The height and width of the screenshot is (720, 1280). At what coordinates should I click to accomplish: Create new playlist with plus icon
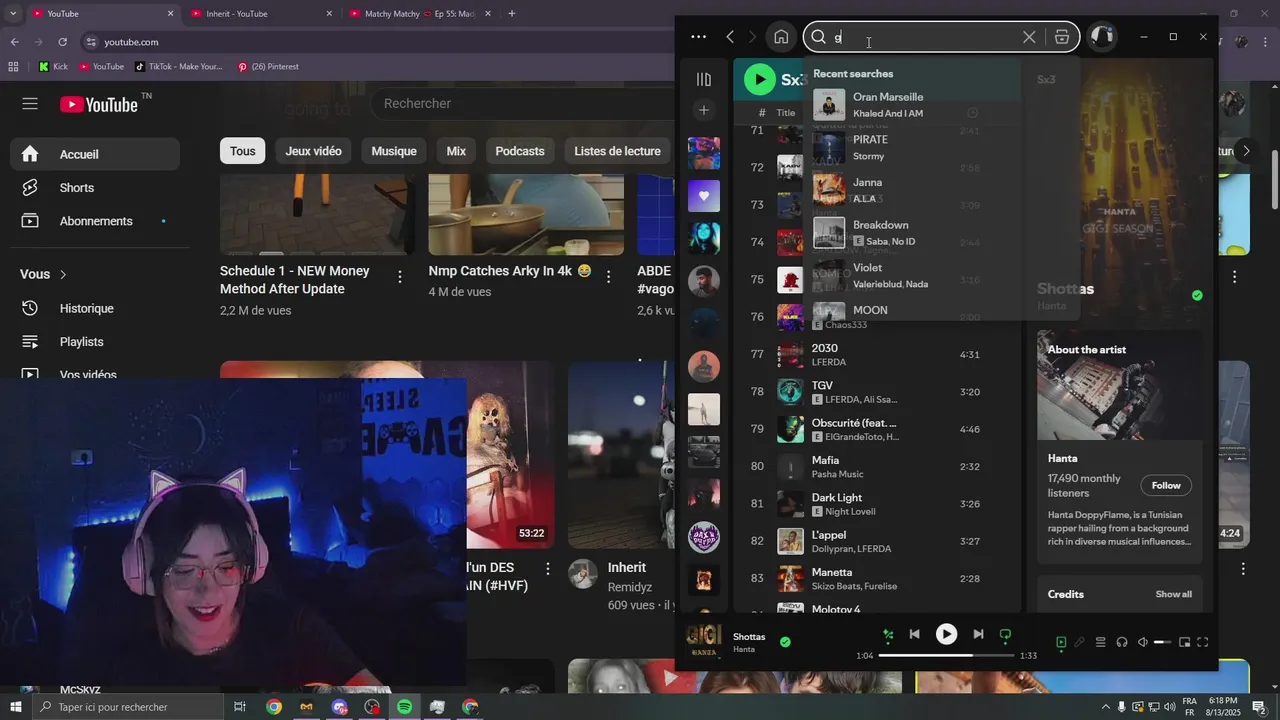tap(704, 110)
